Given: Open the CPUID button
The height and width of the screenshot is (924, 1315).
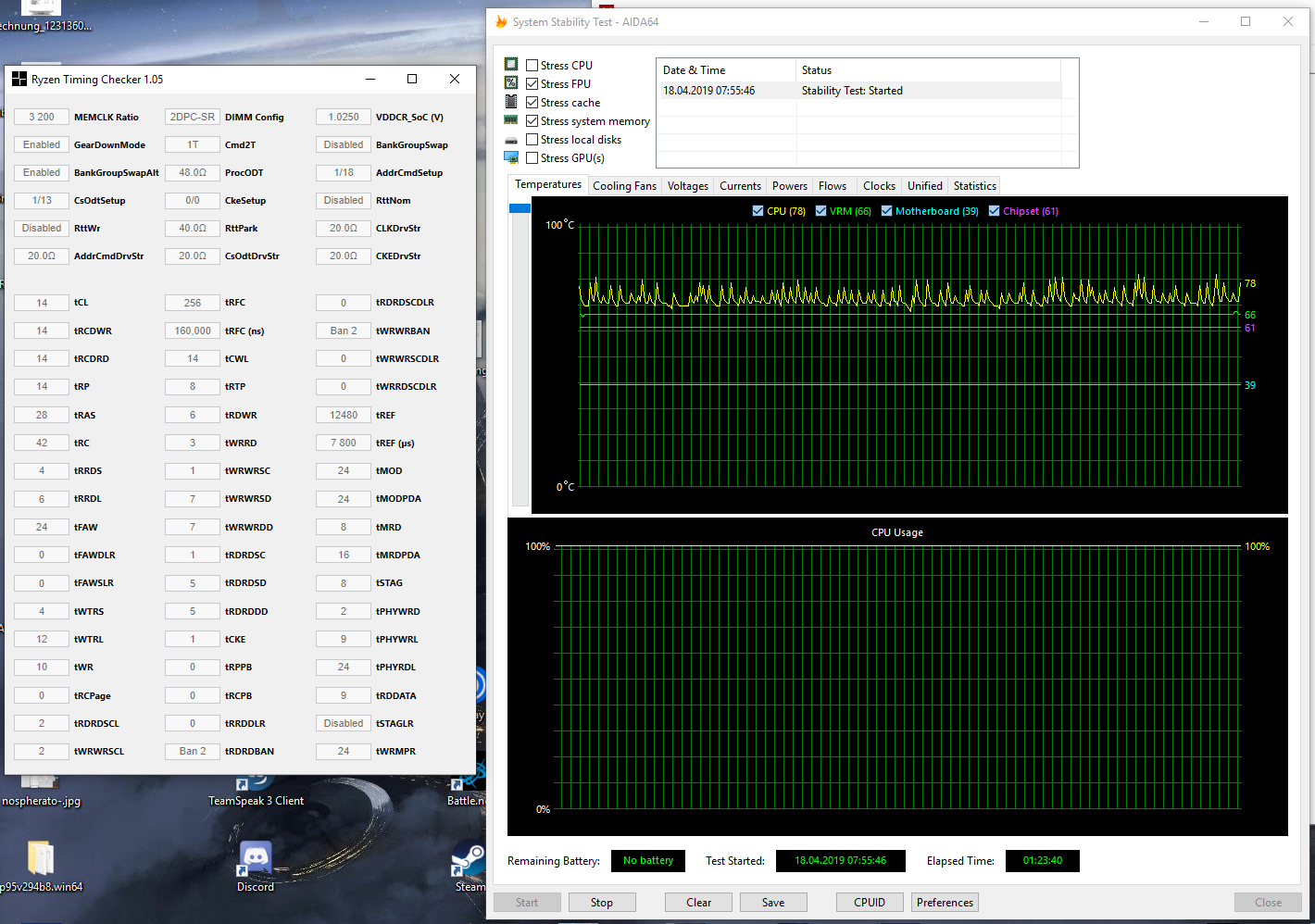Looking at the screenshot, I should tap(870, 903).
